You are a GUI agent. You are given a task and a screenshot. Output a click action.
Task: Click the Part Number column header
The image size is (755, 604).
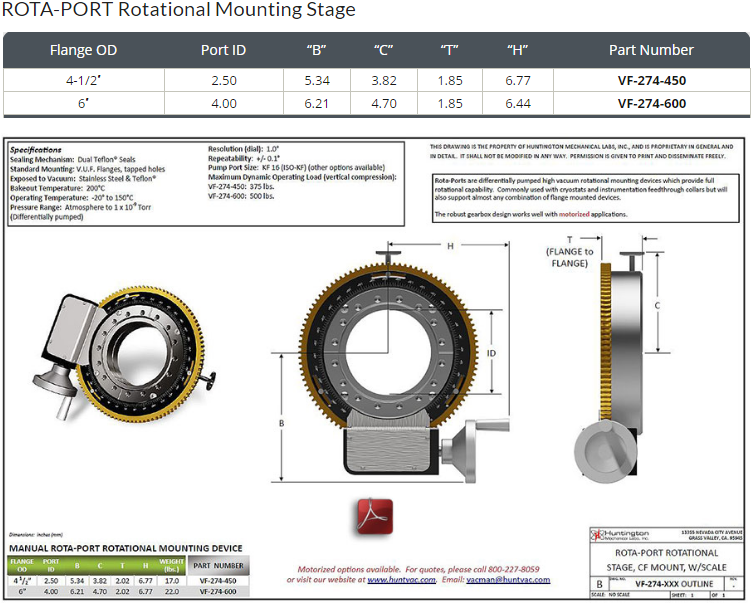point(651,50)
